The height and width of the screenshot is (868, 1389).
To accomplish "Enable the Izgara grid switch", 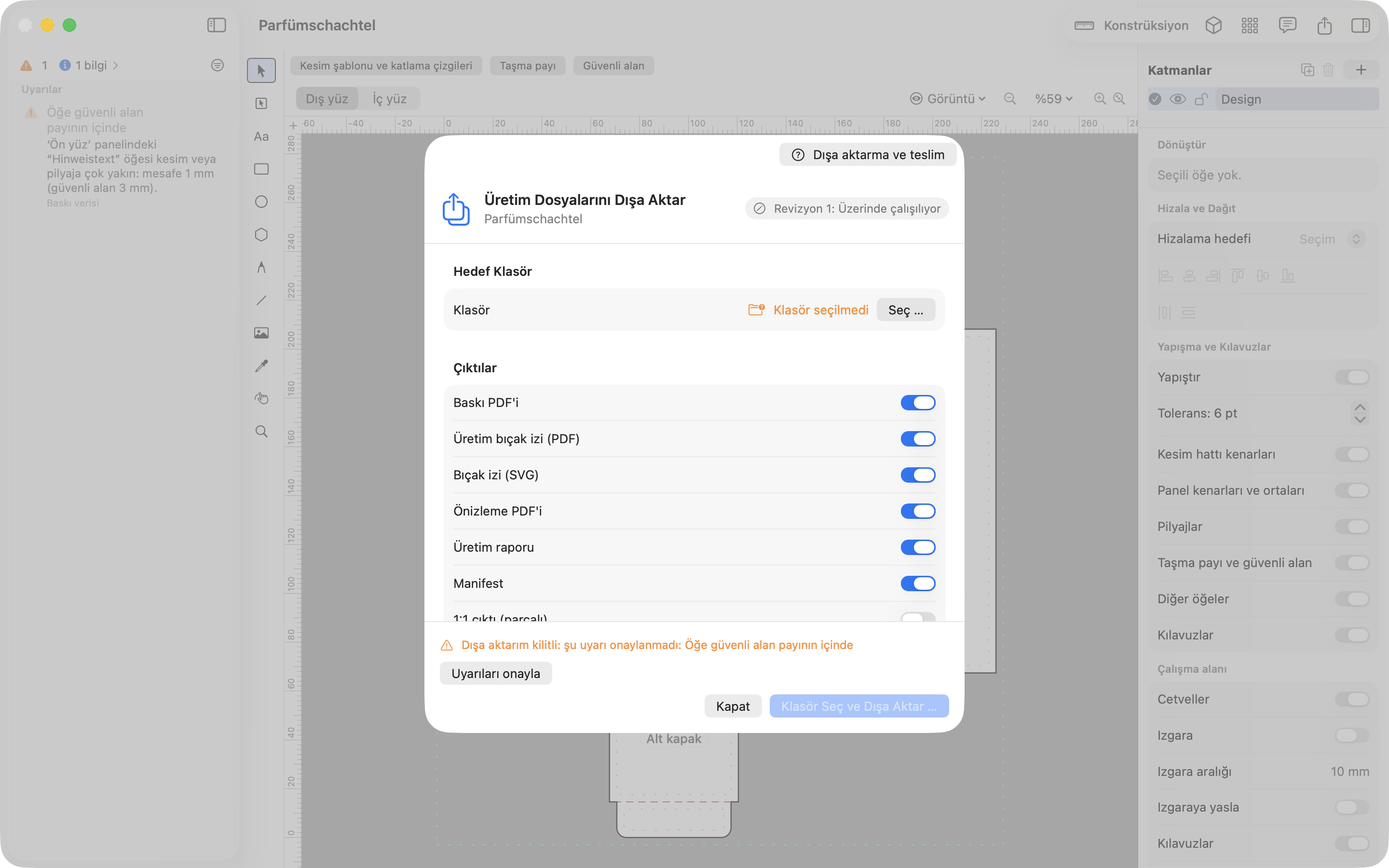I will click(x=1352, y=735).
